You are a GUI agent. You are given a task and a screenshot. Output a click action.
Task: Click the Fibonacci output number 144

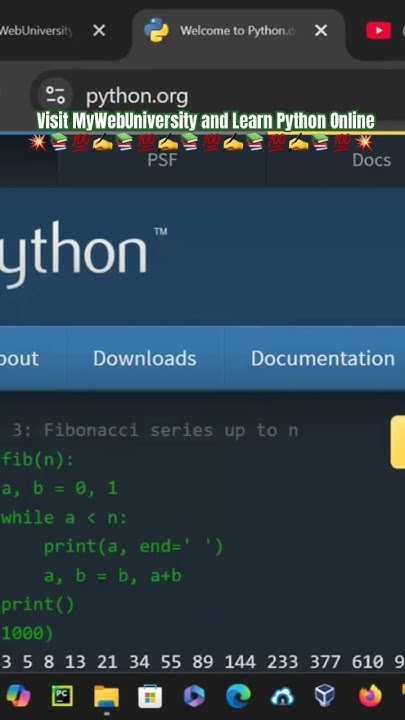click(240, 662)
